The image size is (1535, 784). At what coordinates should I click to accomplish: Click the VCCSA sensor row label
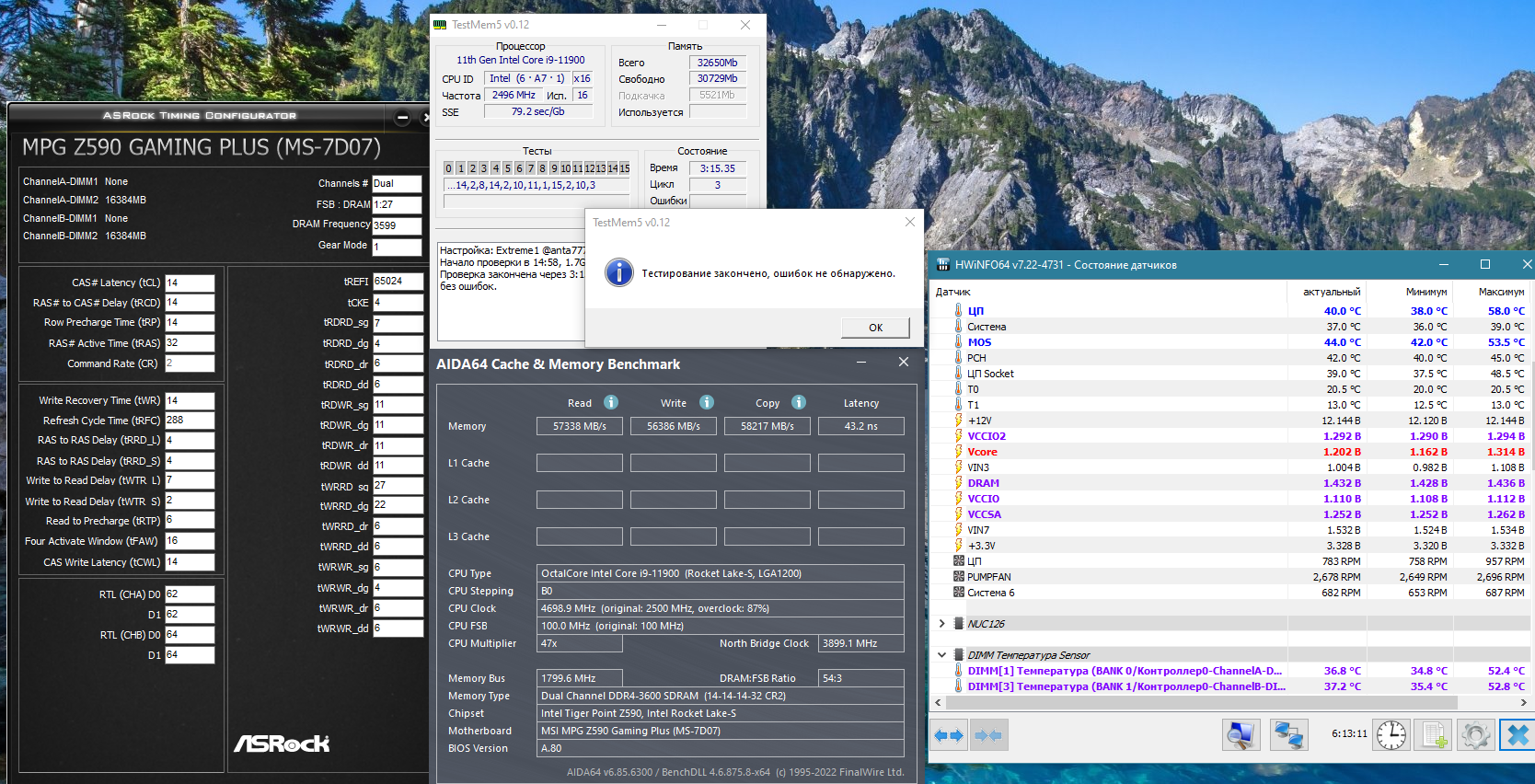[x=984, y=514]
